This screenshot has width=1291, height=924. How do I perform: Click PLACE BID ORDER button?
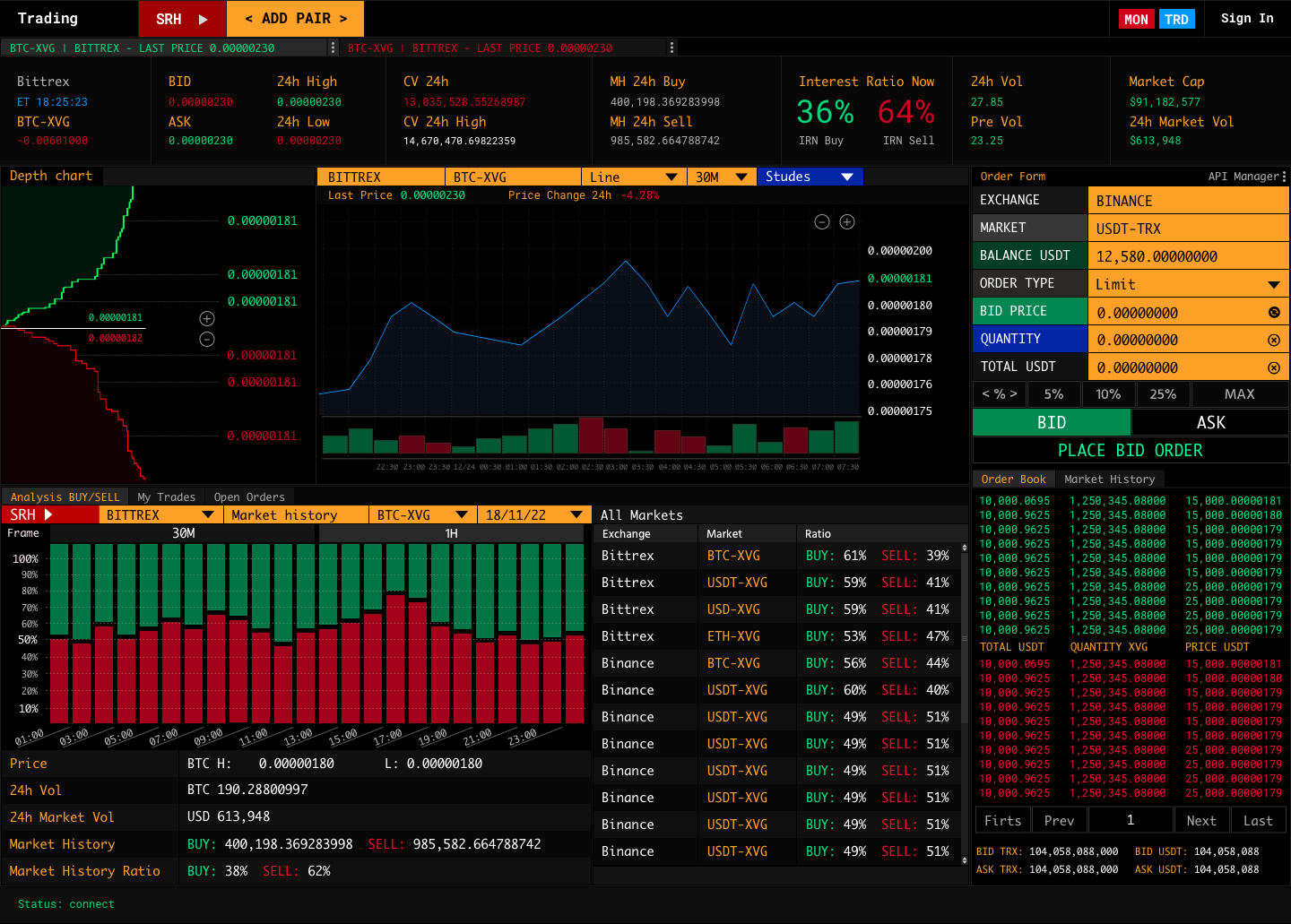pos(1131,450)
